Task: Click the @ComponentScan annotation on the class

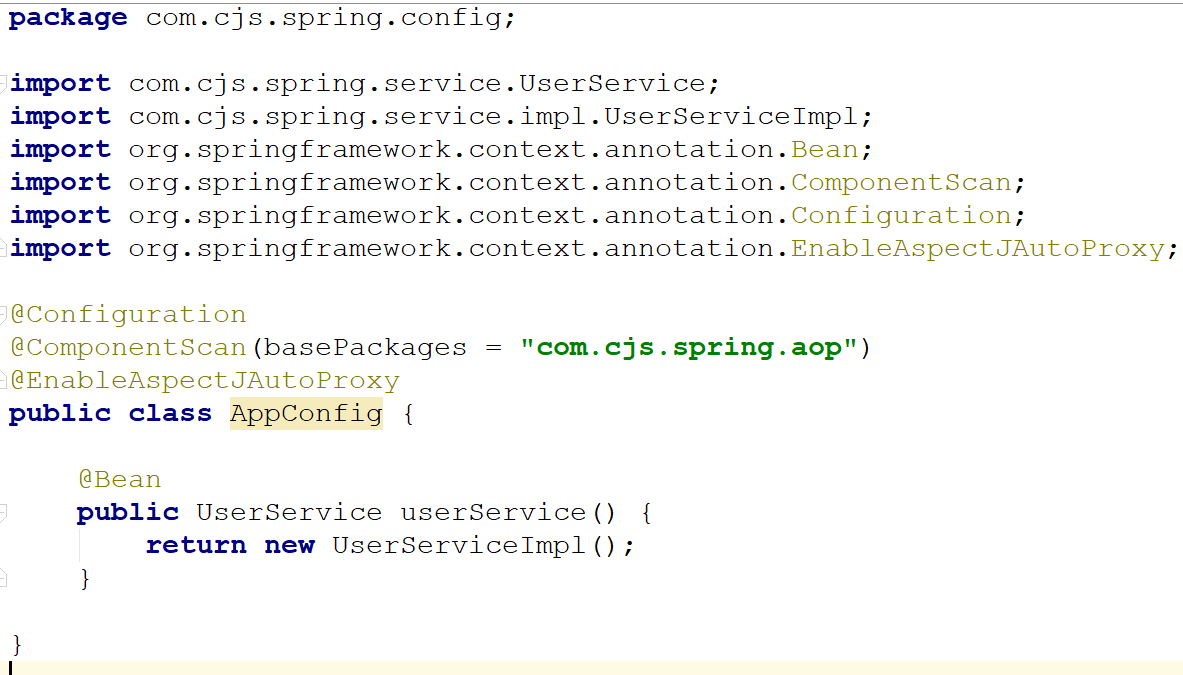Action: click(x=128, y=347)
